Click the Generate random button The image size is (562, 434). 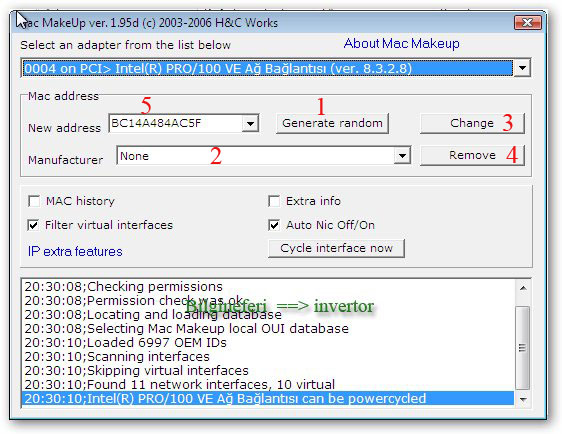(332, 124)
